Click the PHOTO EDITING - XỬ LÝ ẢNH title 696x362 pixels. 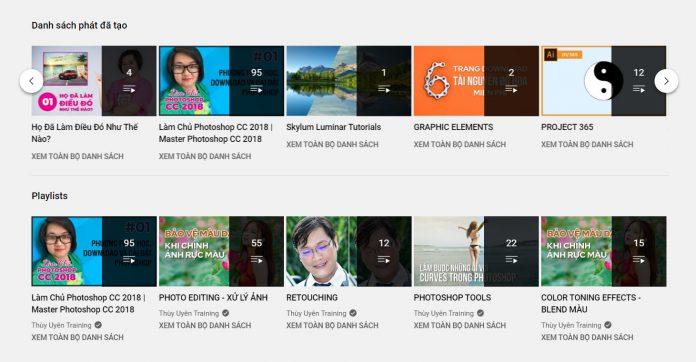[x=213, y=298]
